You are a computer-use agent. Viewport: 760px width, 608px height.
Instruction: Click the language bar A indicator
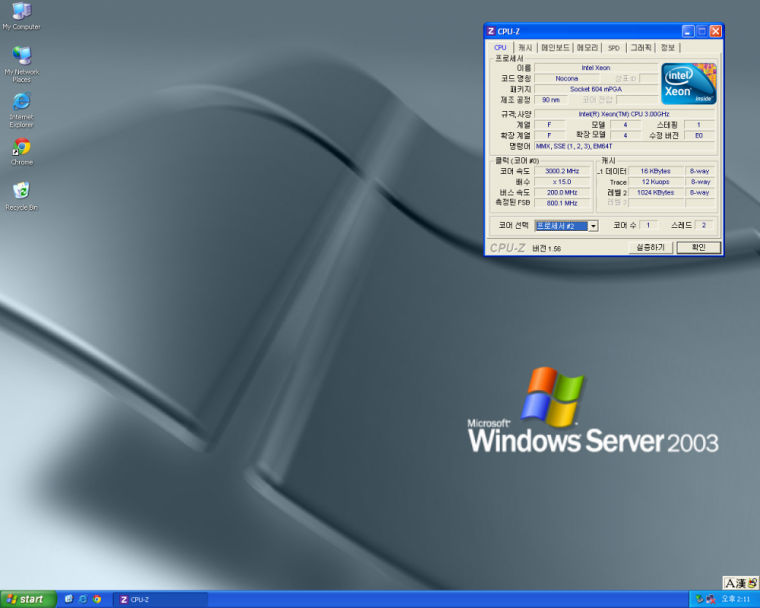click(729, 583)
